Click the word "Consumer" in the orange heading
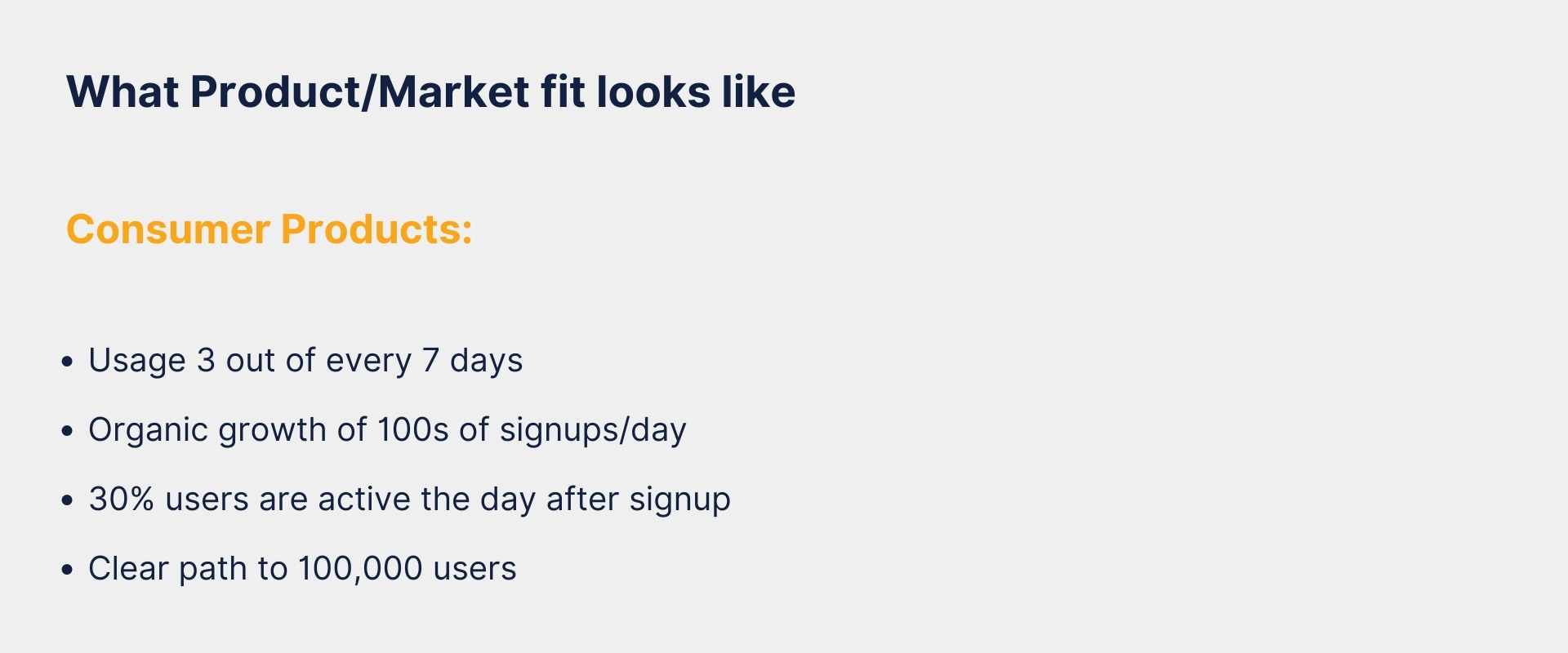 (x=167, y=229)
